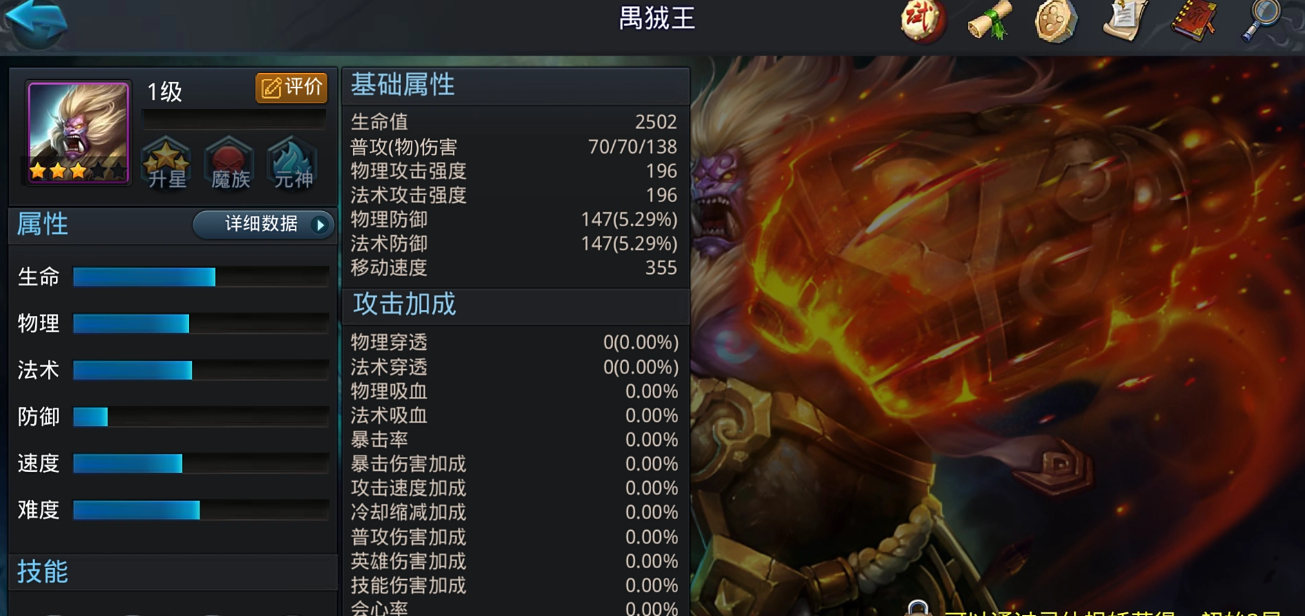Open the scroll with green ribbon
This screenshot has height=616, width=1305.
point(990,20)
